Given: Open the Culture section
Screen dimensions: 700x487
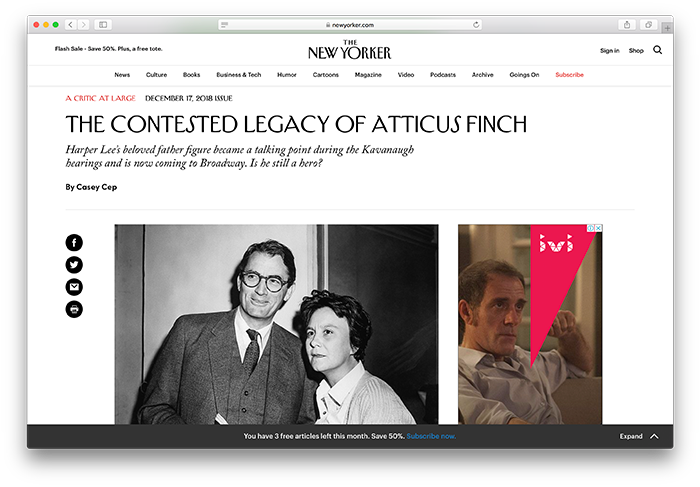Looking at the screenshot, I should [156, 75].
